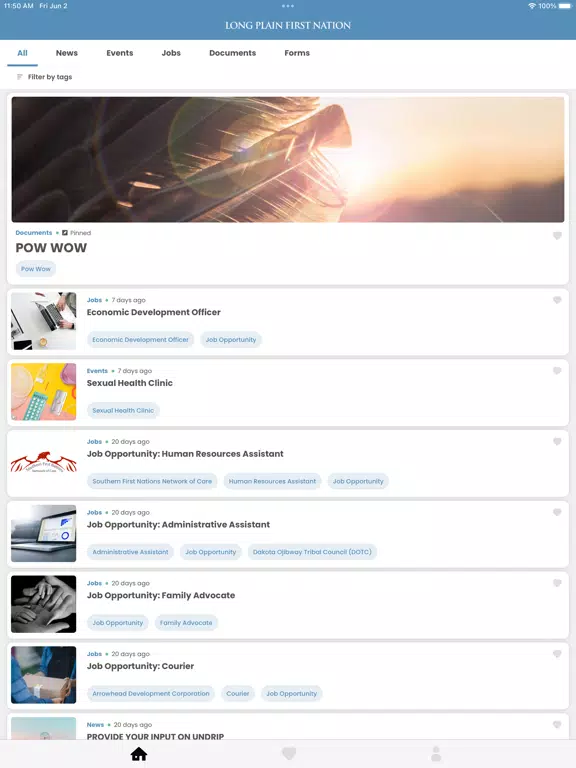
Task: Like the Human Resources Assistant job heart
Action: point(557,441)
